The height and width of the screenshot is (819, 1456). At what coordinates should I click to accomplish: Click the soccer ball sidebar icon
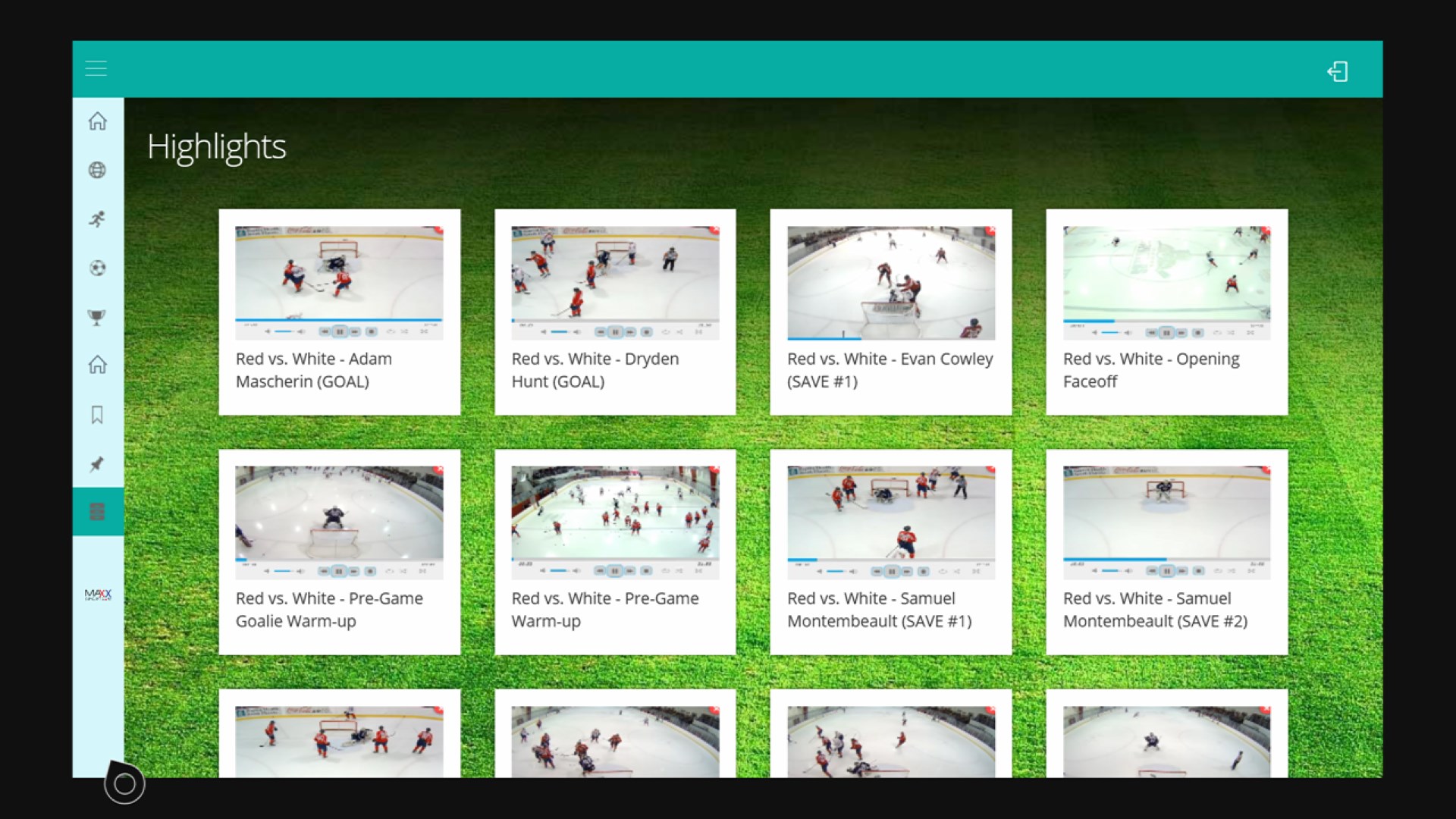(97, 268)
